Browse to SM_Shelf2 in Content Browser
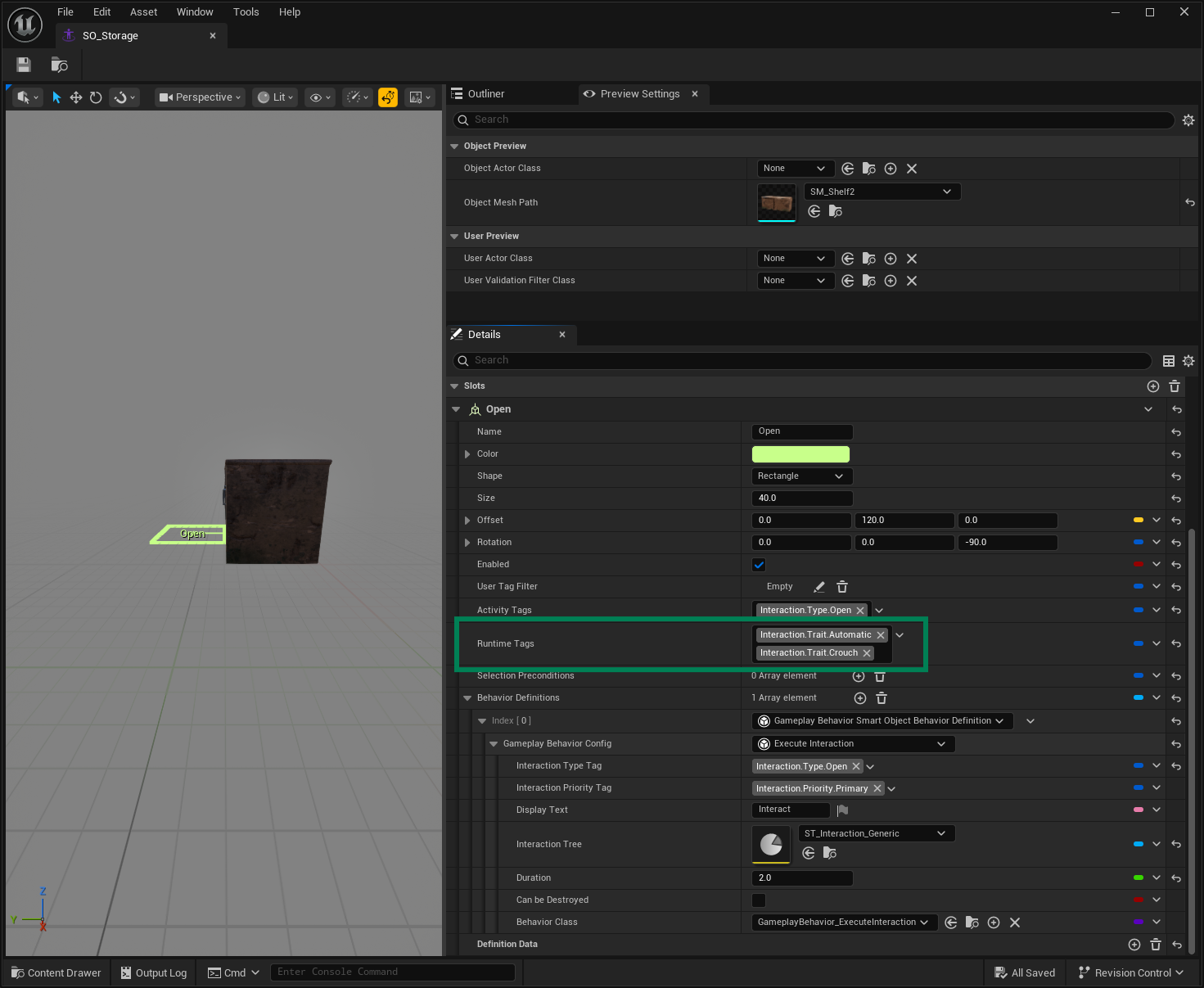1204x988 pixels. (836, 211)
